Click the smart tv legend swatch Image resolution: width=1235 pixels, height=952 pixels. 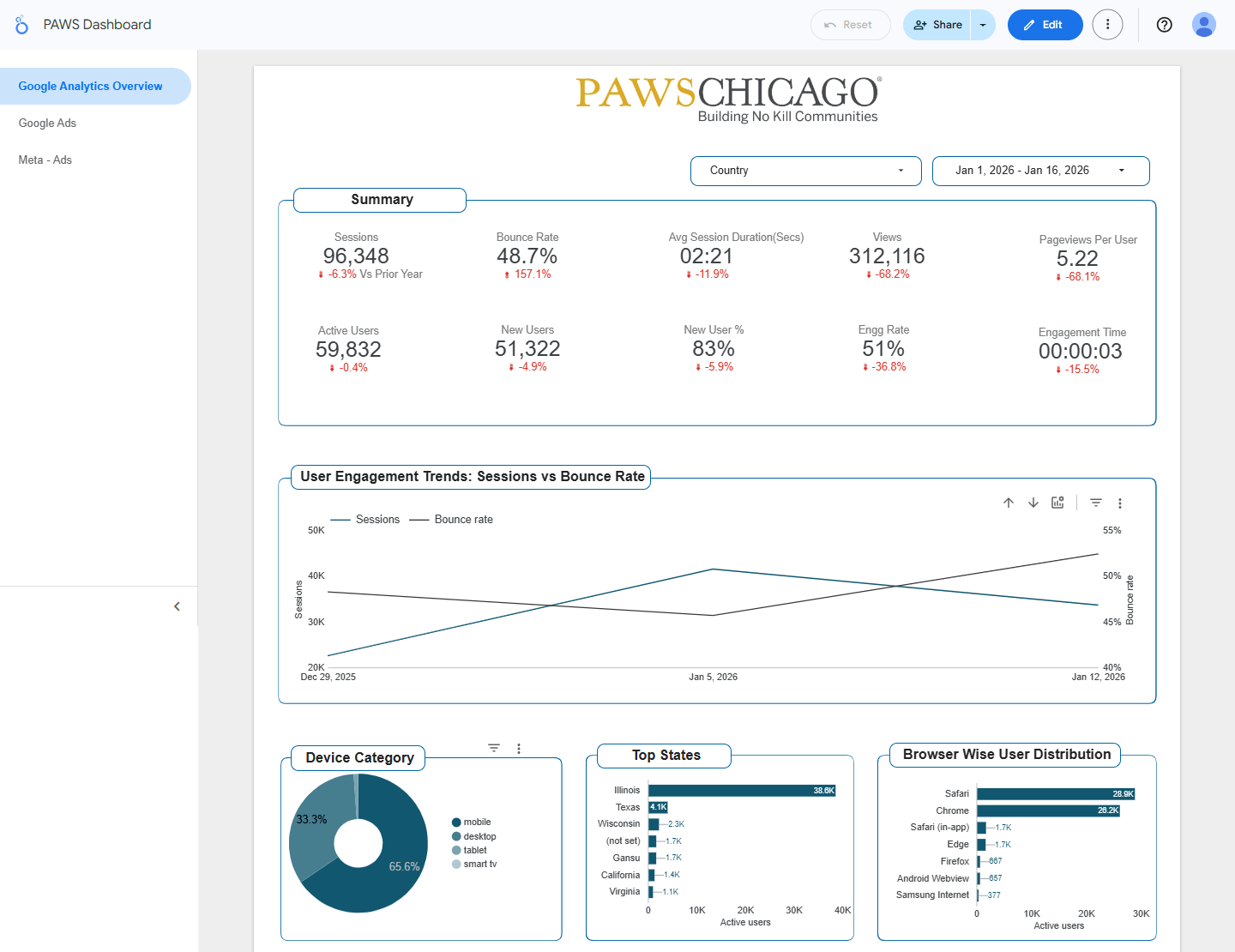(x=456, y=865)
